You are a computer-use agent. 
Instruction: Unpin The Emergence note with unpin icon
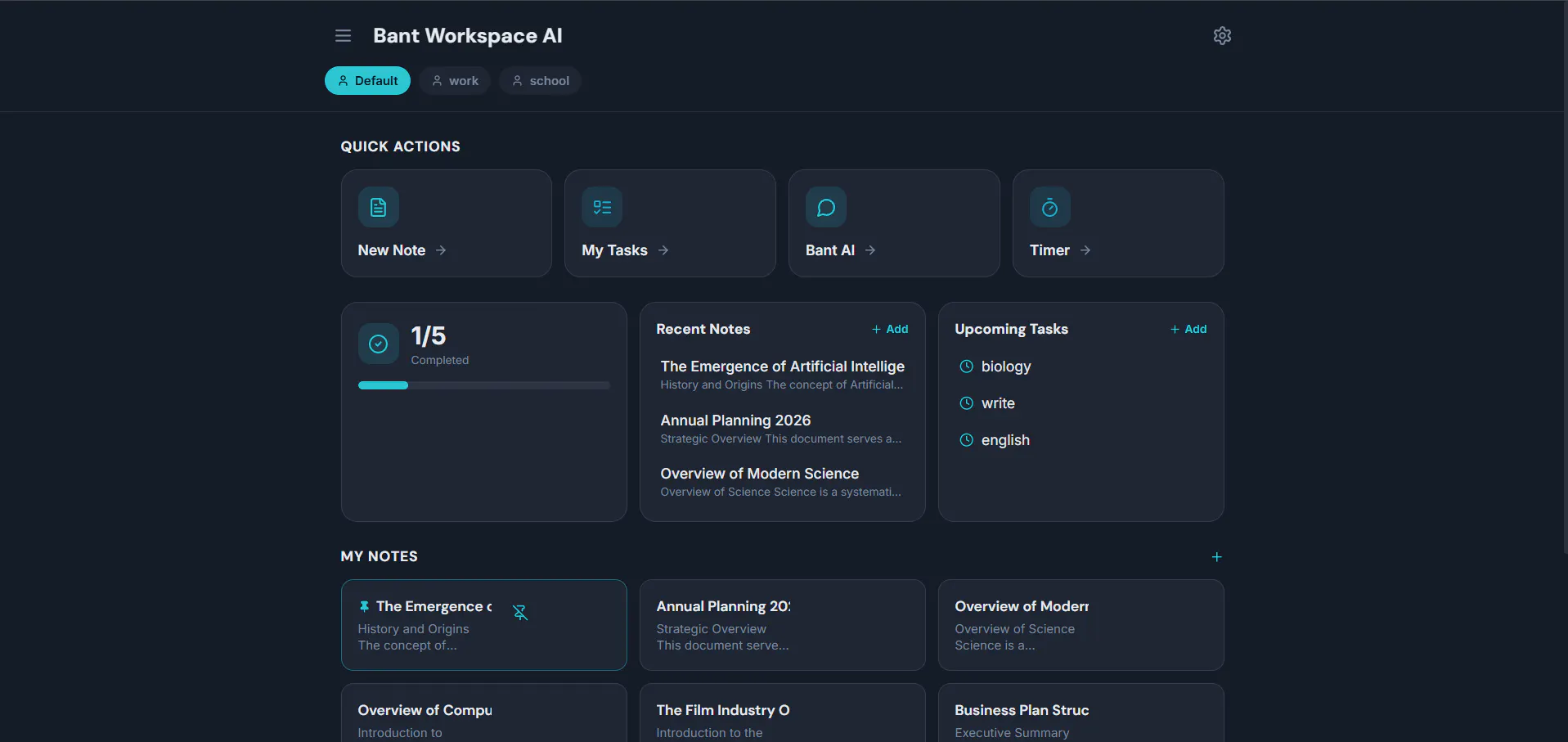(520, 612)
